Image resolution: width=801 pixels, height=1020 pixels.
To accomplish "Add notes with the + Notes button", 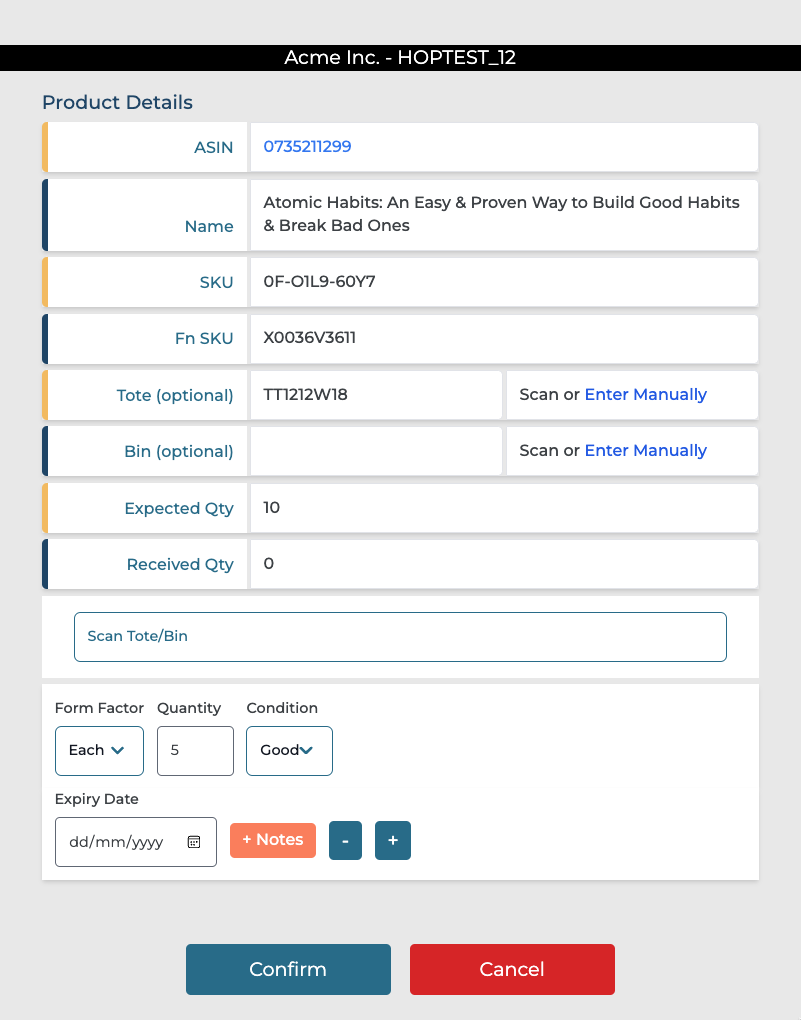I will [x=273, y=840].
